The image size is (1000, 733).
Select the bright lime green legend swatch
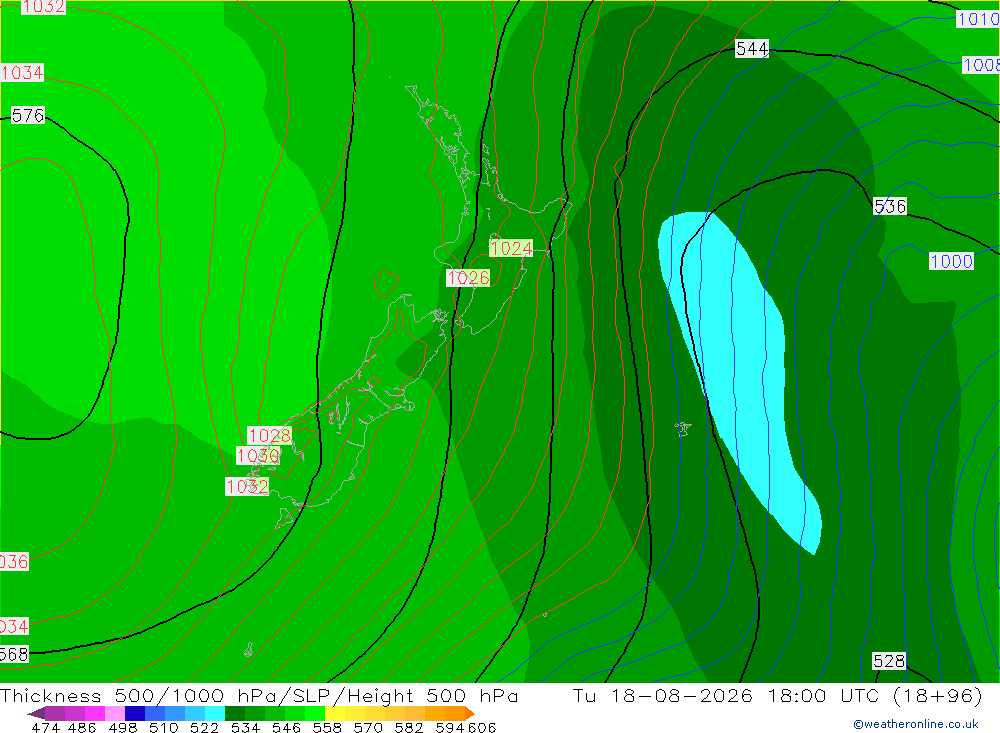click(315, 713)
